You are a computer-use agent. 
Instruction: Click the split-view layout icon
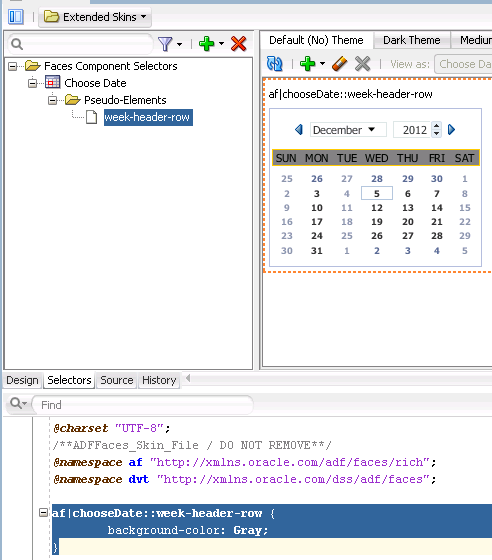(16, 17)
